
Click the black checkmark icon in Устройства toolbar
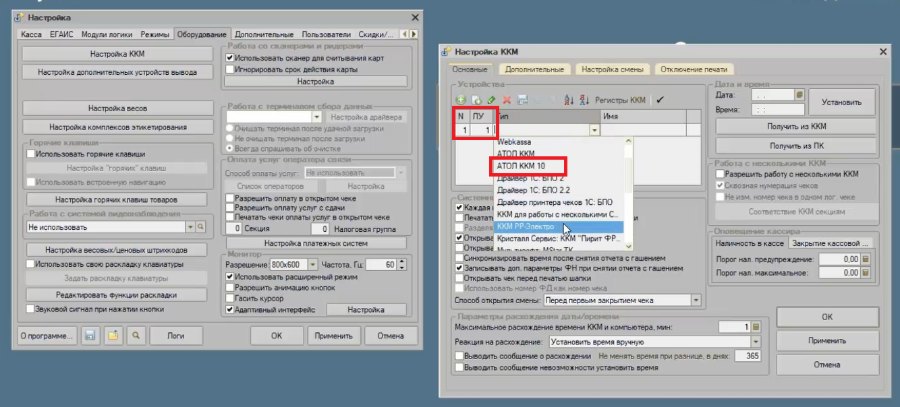coord(660,100)
